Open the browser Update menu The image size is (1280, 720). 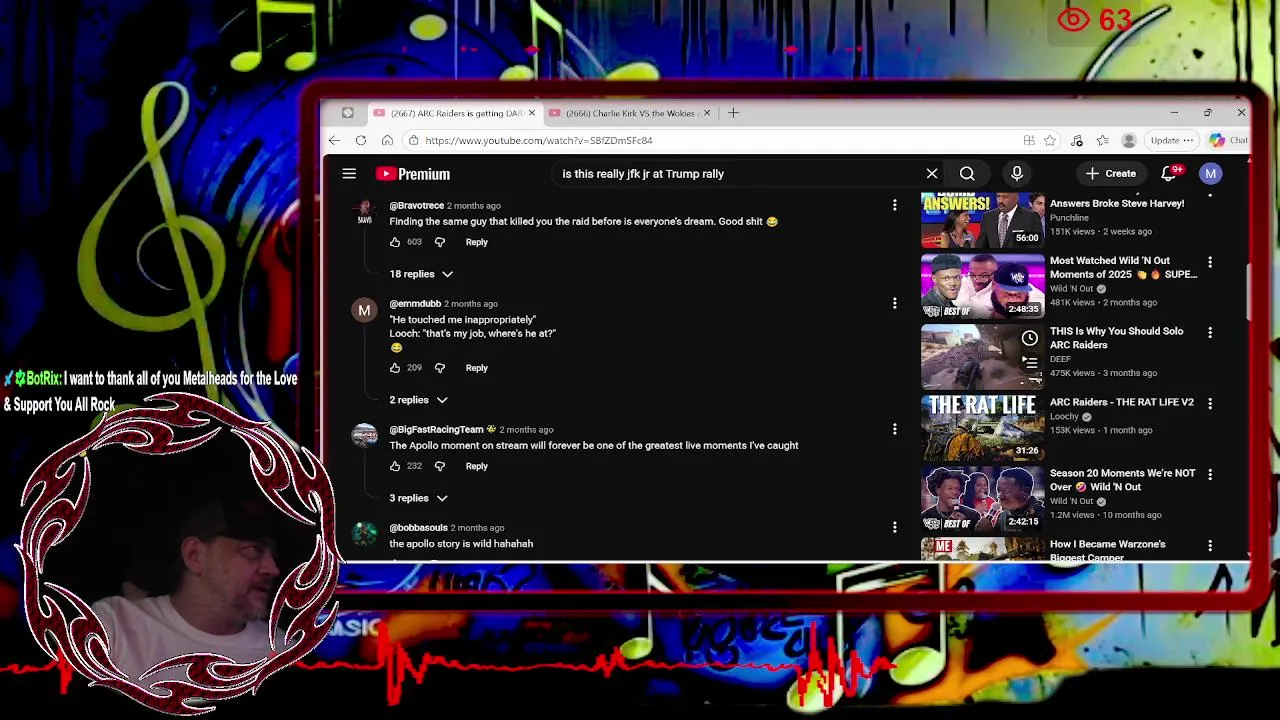point(1171,140)
